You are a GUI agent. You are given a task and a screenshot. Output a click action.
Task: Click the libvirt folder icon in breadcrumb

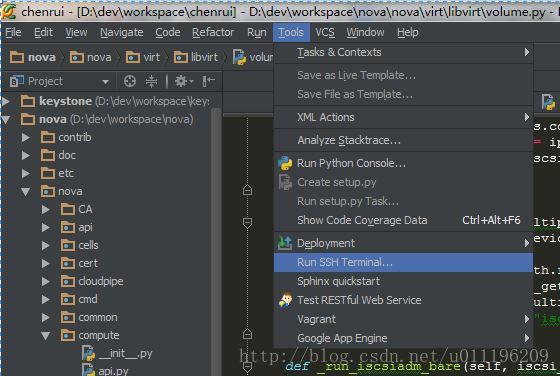pyautogui.click(x=181, y=57)
